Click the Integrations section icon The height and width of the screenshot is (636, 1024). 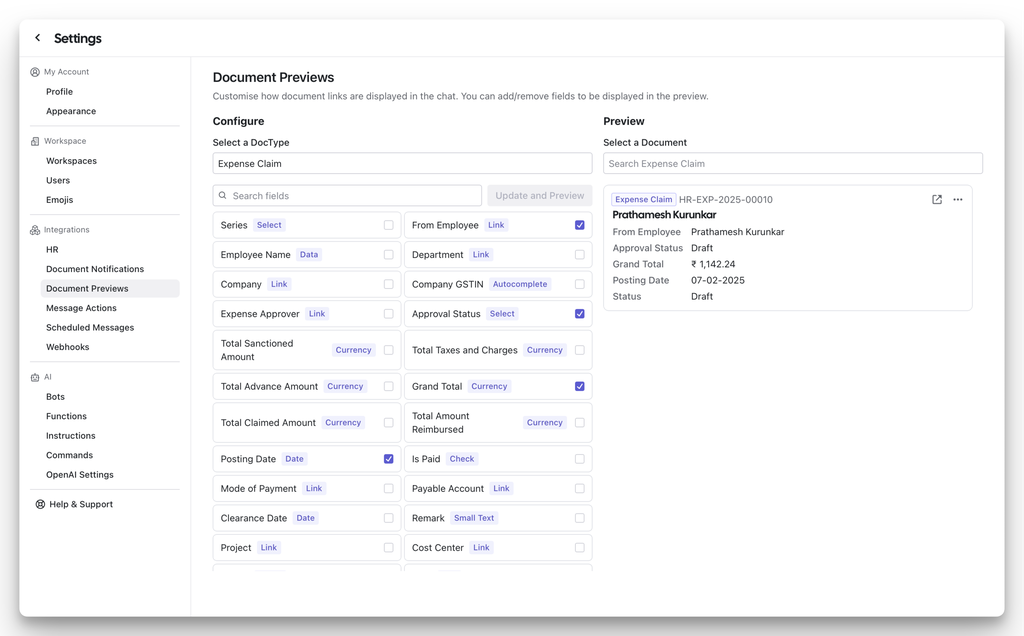point(33,229)
